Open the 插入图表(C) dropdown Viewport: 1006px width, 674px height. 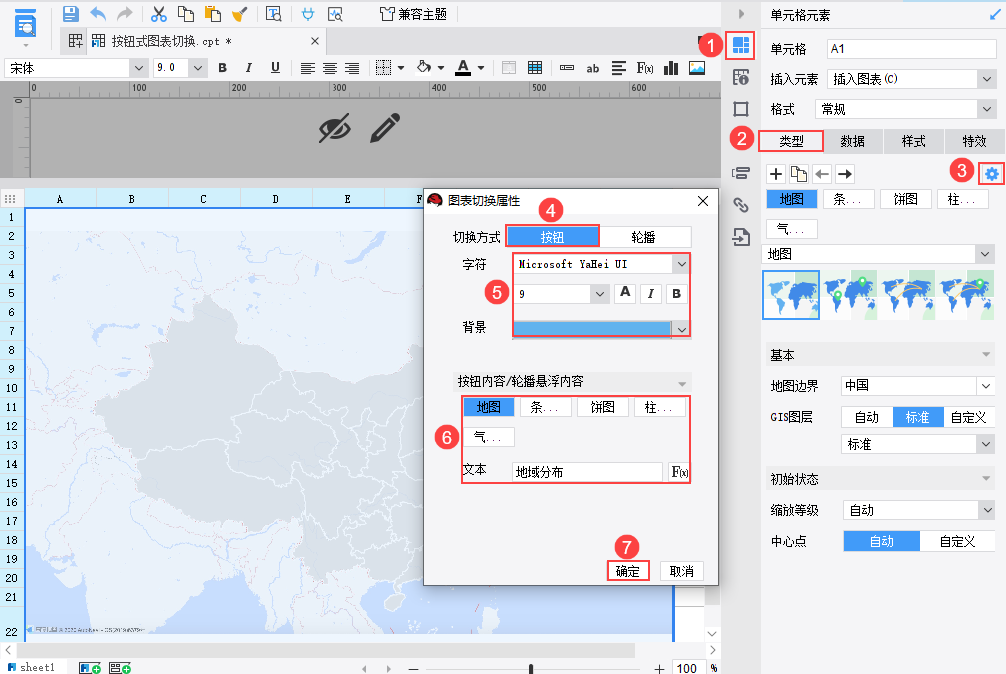point(987,79)
